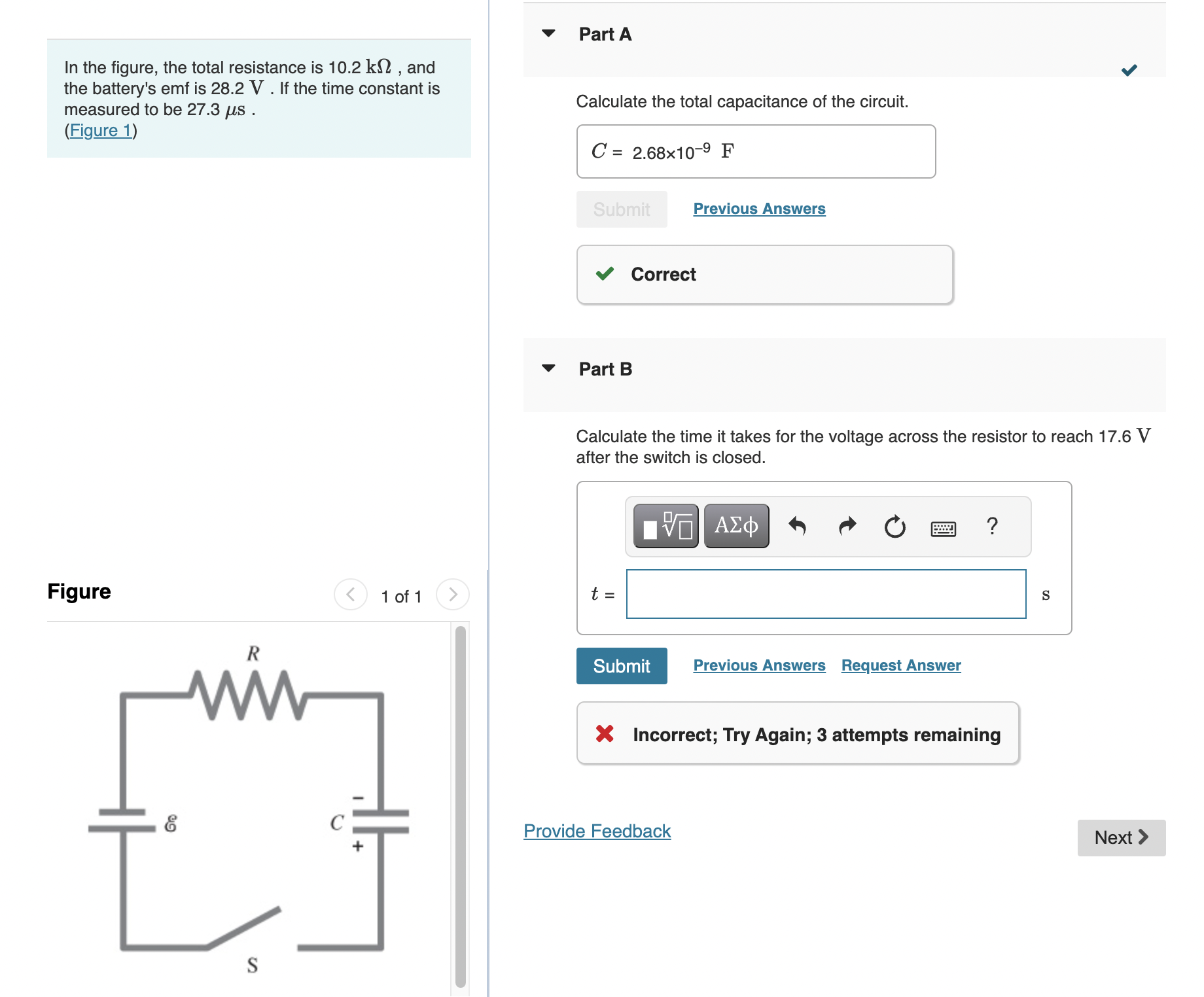The height and width of the screenshot is (997, 1204).
Task: Click Previous Answers in Part B
Action: pyautogui.click(x=759, y=665)
